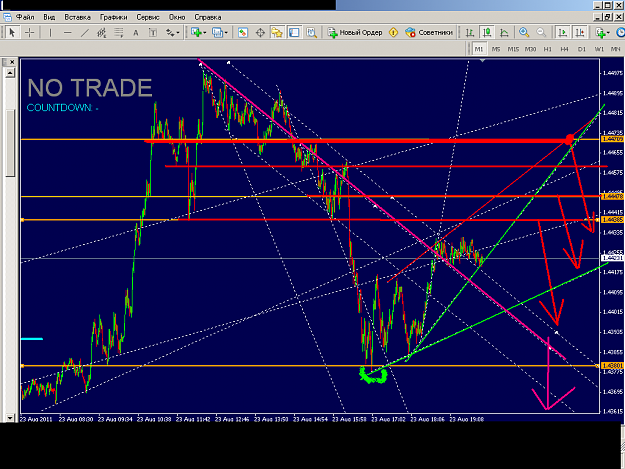Expand the Indicators dropdown arrow

pos(608,33)
